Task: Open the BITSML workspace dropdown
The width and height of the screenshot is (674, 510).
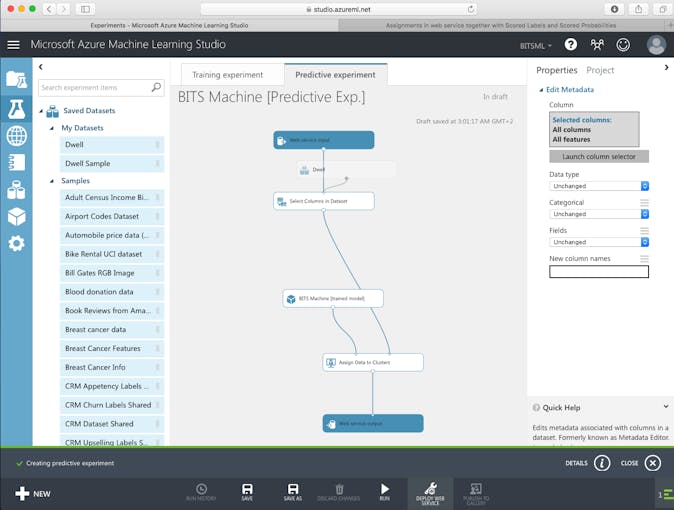Action: tap(536, 46)
